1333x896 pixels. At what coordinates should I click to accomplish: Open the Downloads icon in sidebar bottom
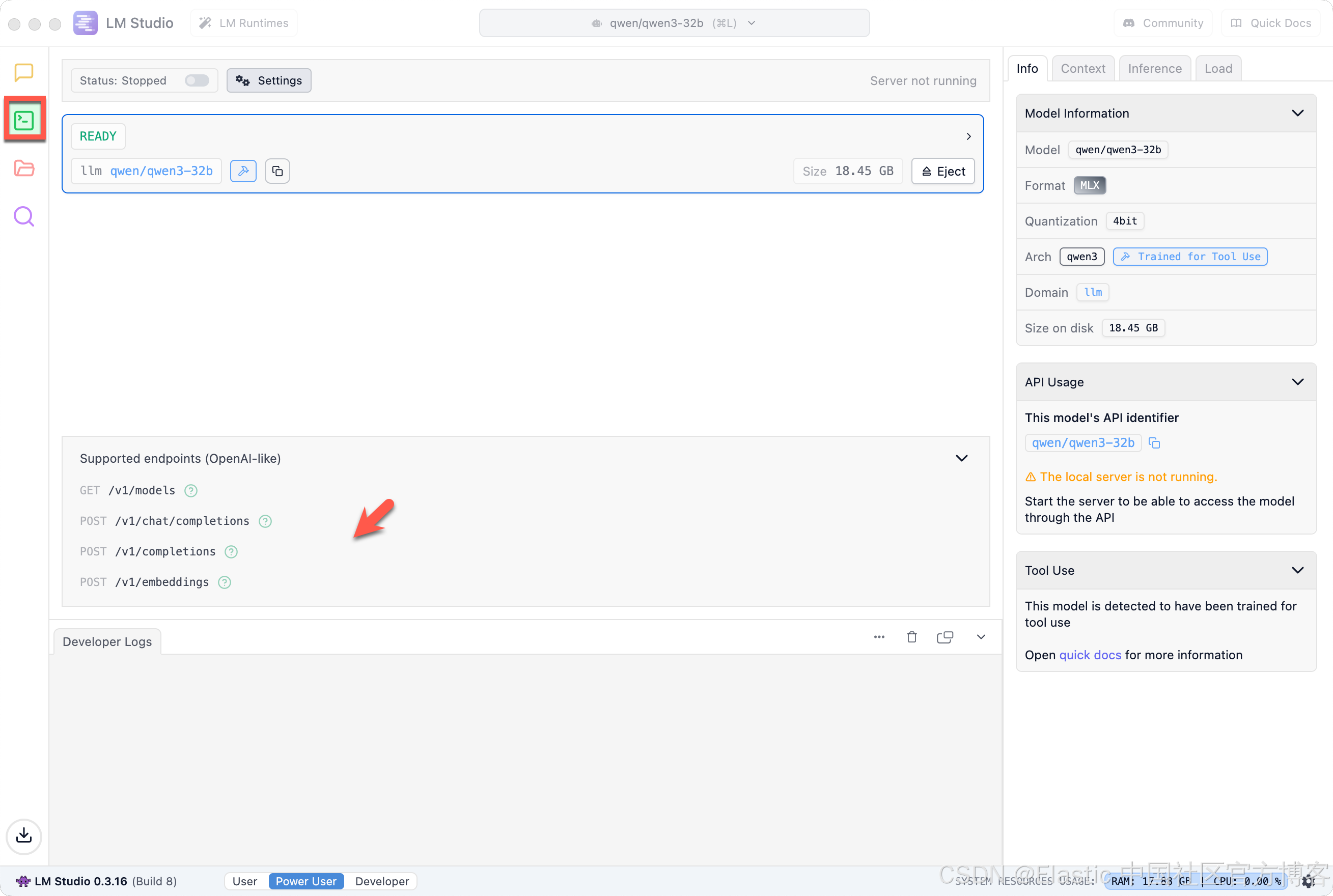tap(23, 835)
